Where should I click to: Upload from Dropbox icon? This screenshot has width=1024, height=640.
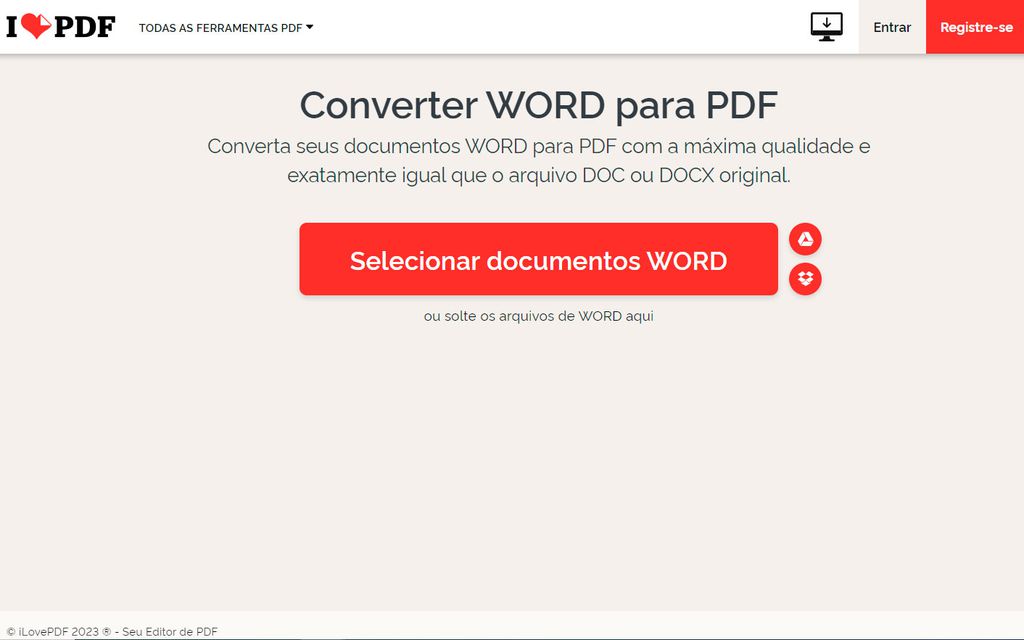(805, 279)
